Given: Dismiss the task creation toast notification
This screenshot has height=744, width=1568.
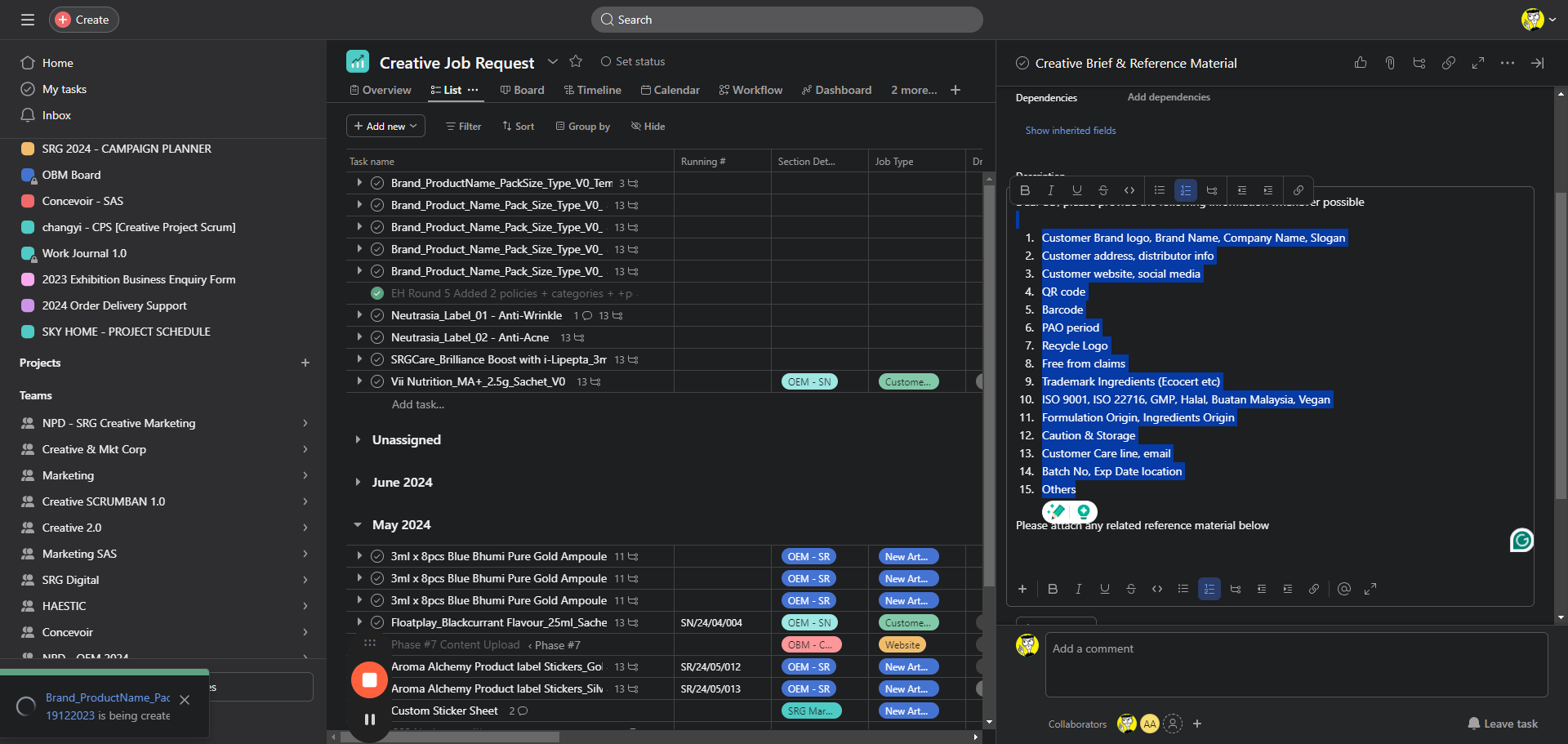Looking at the screenshot, I should (185, 700).
